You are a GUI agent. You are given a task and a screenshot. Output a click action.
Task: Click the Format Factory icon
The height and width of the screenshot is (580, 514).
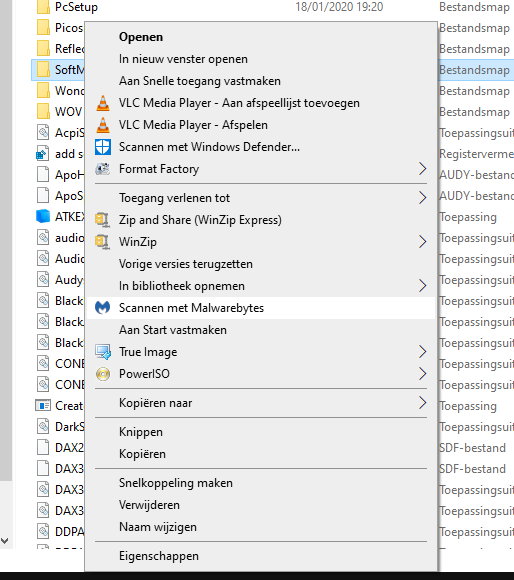coord(103,169)
